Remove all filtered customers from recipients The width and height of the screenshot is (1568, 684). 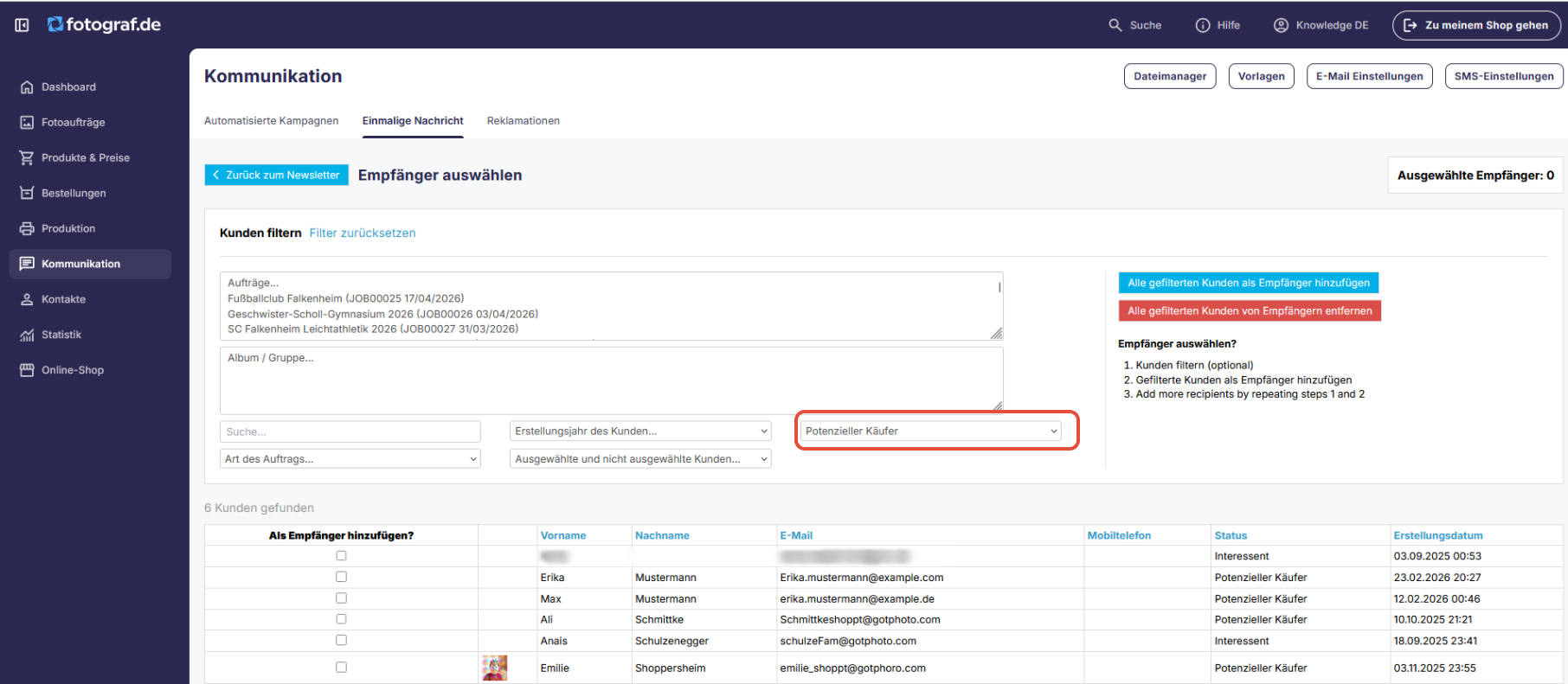click(1250, 311)
